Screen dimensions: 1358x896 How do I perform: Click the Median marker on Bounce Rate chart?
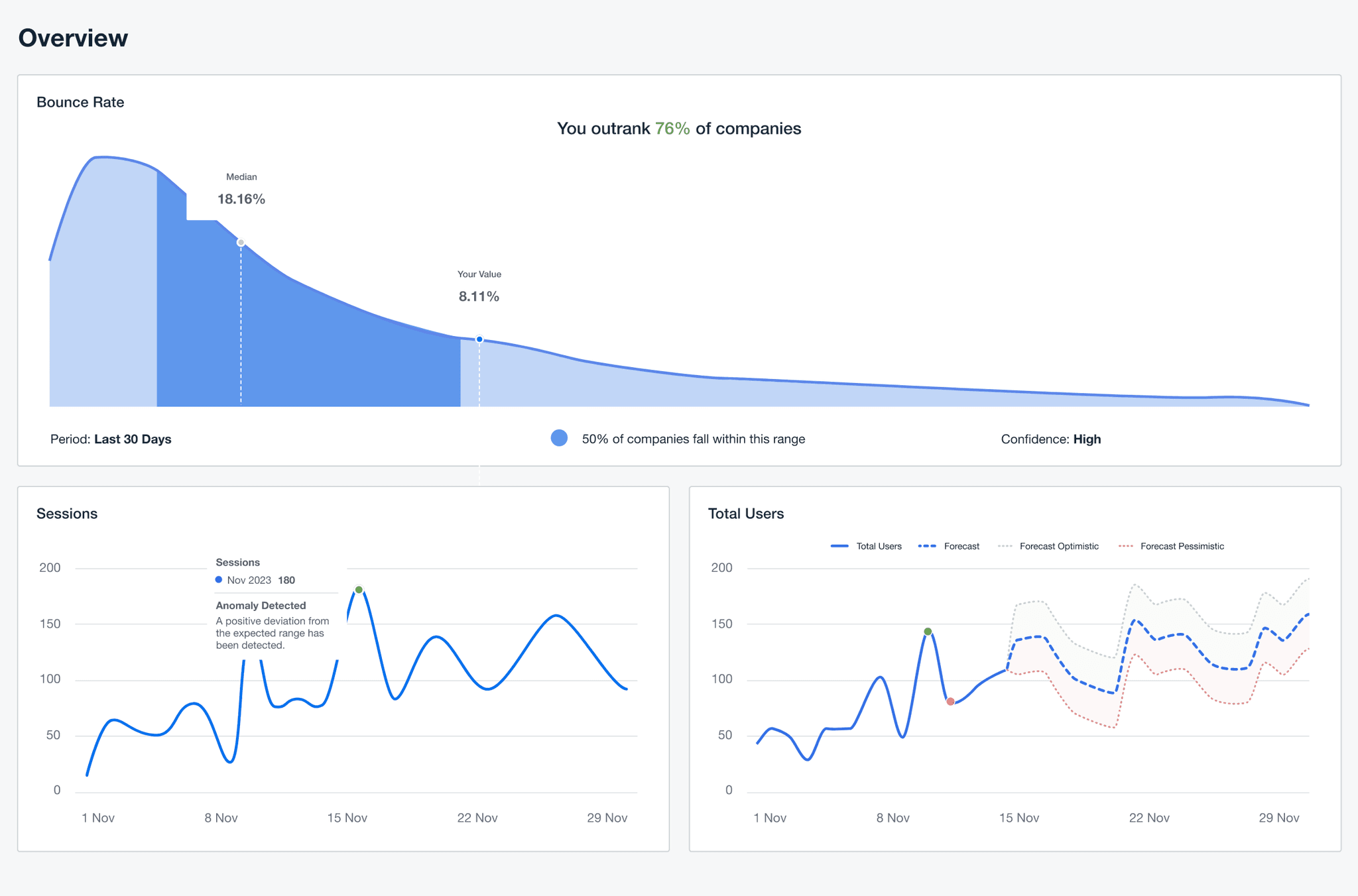241,243
